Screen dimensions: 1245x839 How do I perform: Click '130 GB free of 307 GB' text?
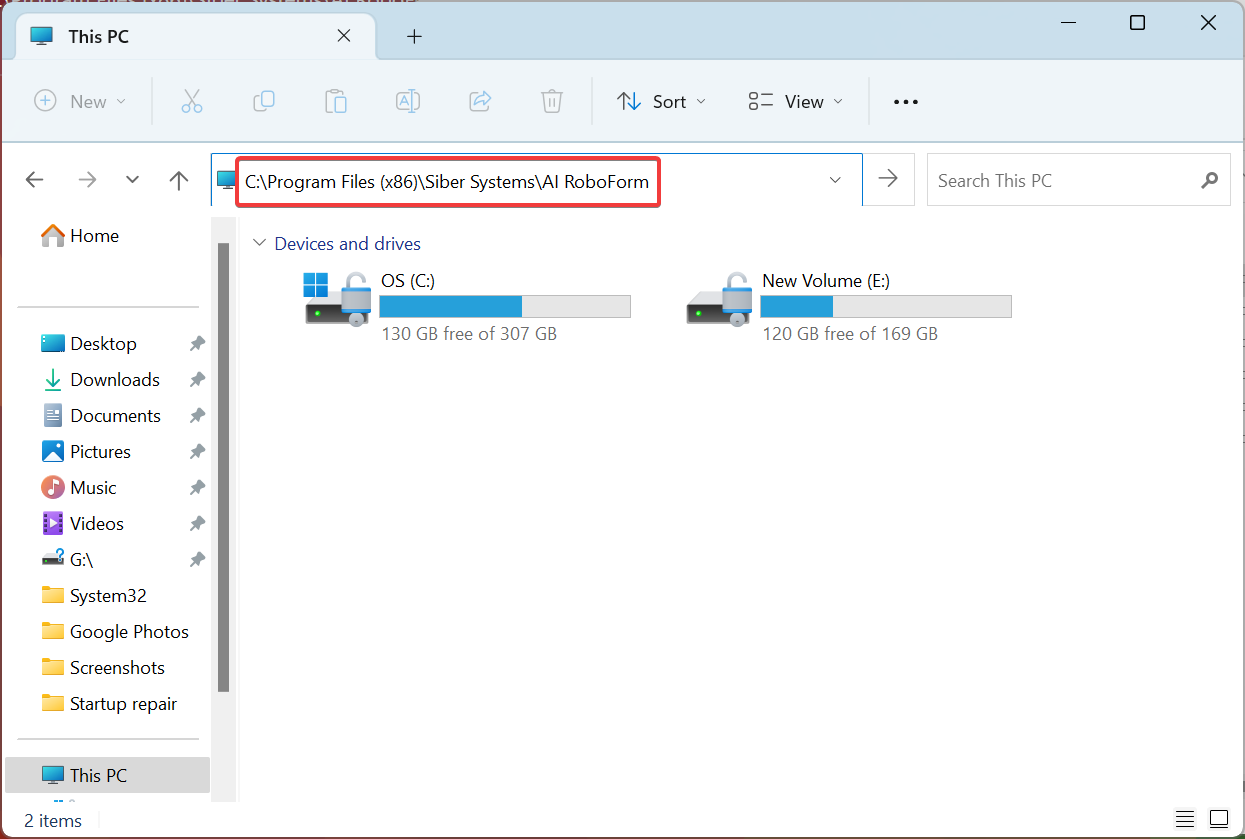469,334
